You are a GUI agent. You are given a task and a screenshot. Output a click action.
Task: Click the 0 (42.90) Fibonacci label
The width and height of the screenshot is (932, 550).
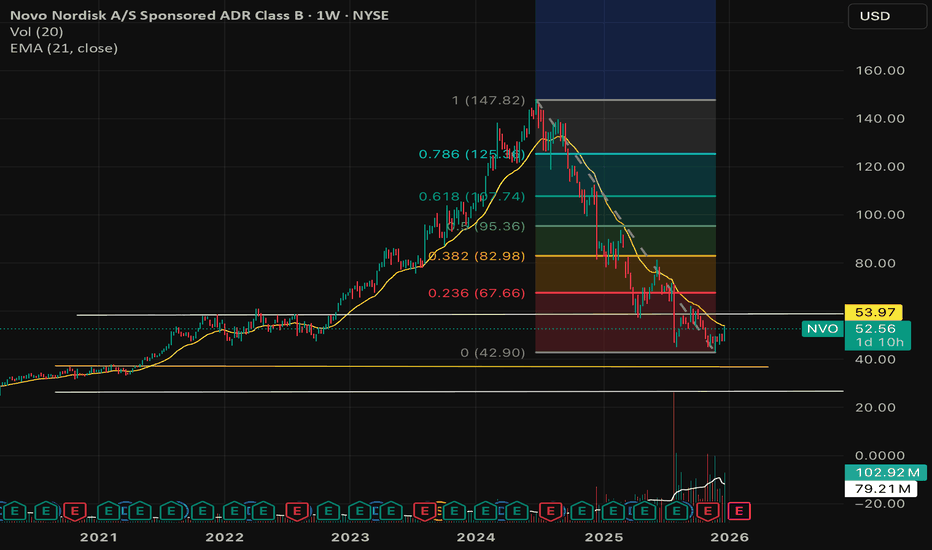(x=493, y=353)
